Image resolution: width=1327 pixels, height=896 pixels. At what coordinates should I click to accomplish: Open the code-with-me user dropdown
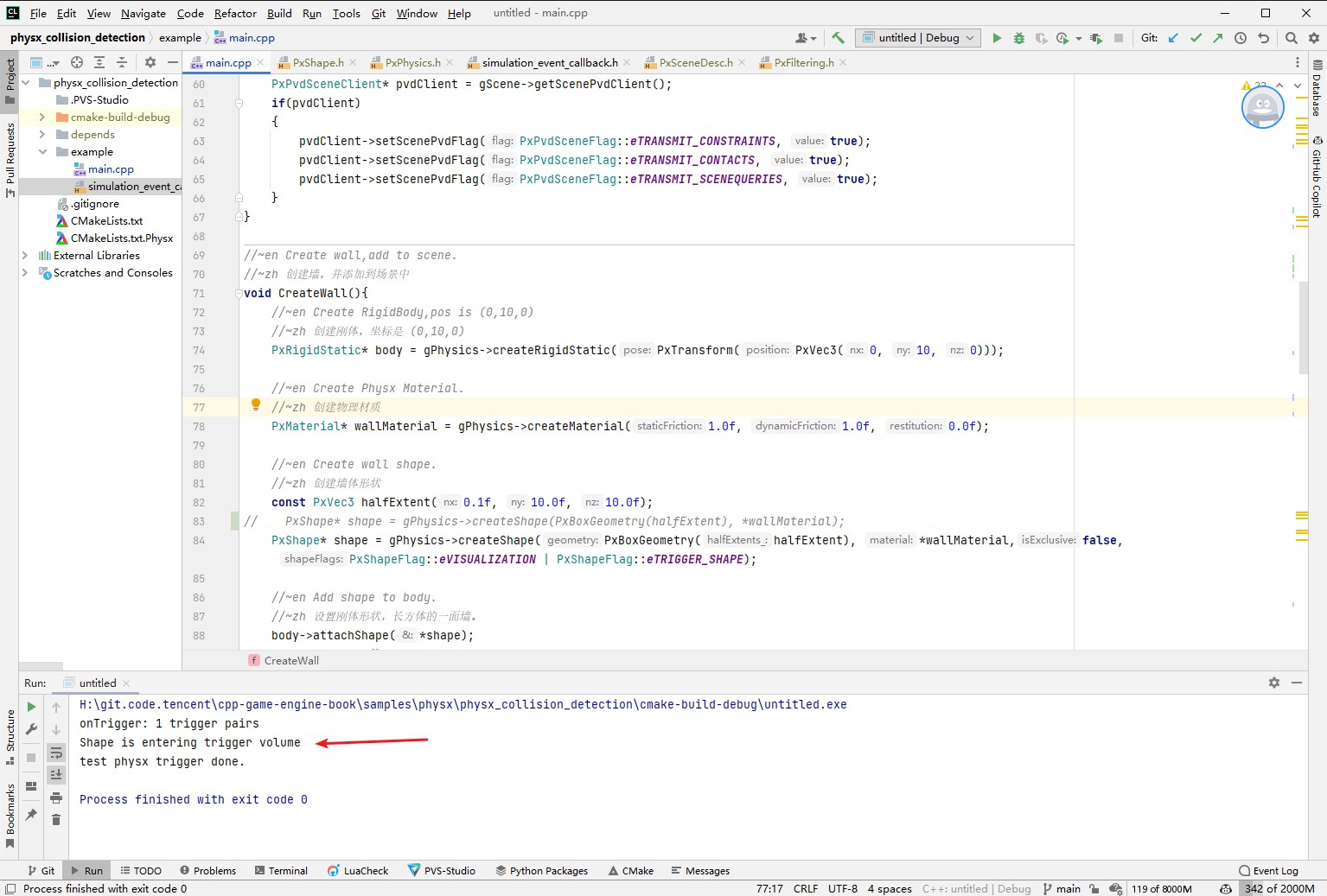pos(806,38)
